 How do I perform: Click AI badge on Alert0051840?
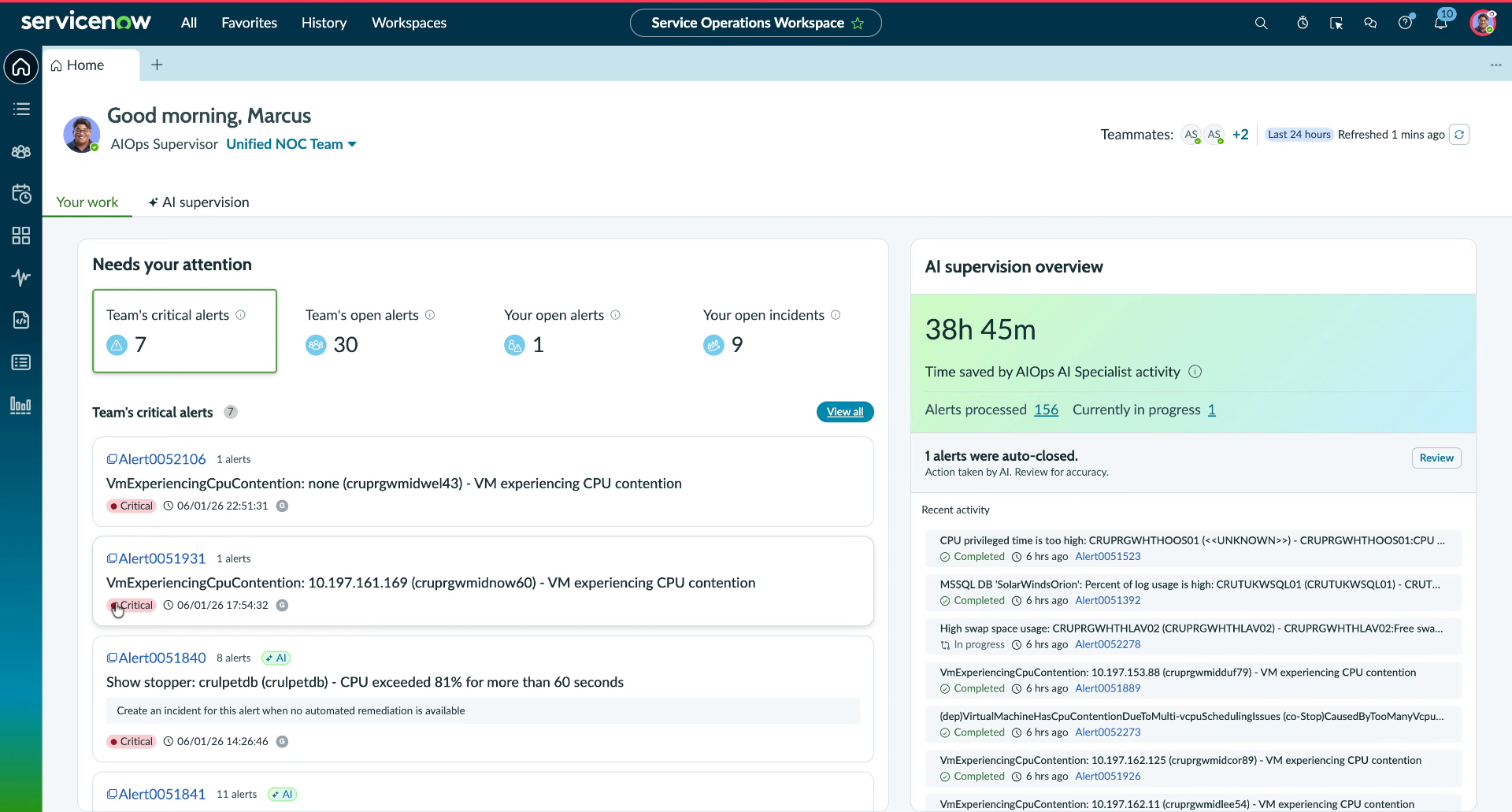pyautogui.click(x=276, y=658)
